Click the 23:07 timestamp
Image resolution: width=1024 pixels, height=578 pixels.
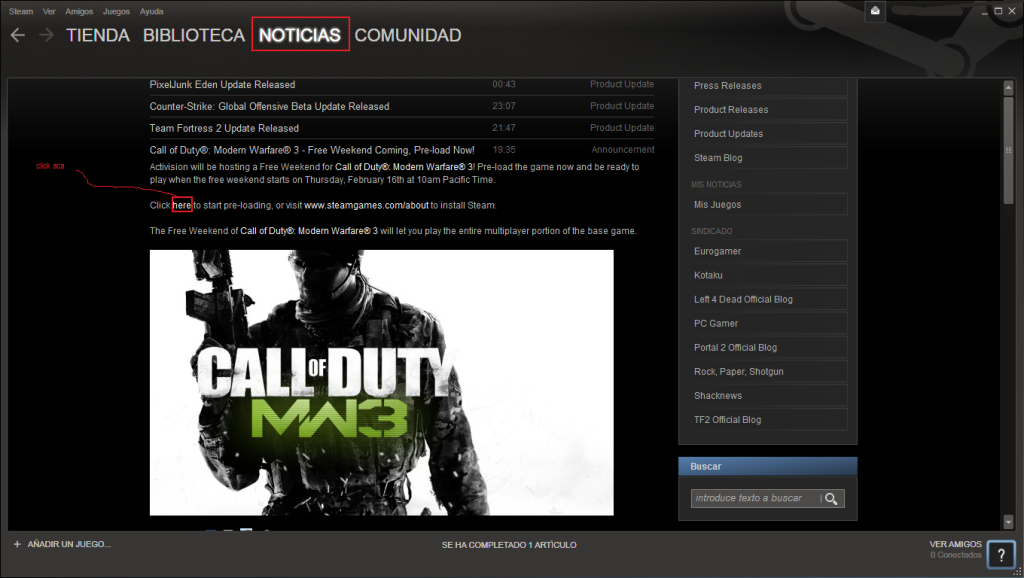(504, 106)
